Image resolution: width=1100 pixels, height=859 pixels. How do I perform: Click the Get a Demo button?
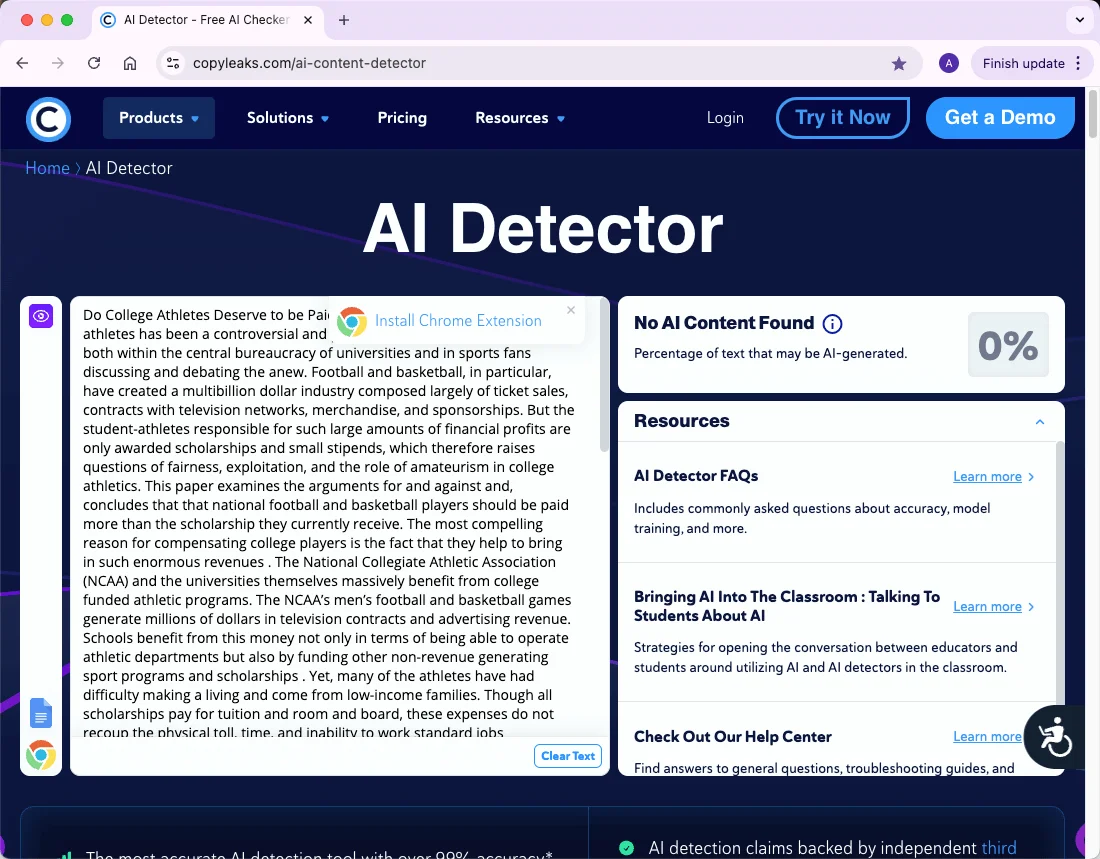click(1000, 118)
